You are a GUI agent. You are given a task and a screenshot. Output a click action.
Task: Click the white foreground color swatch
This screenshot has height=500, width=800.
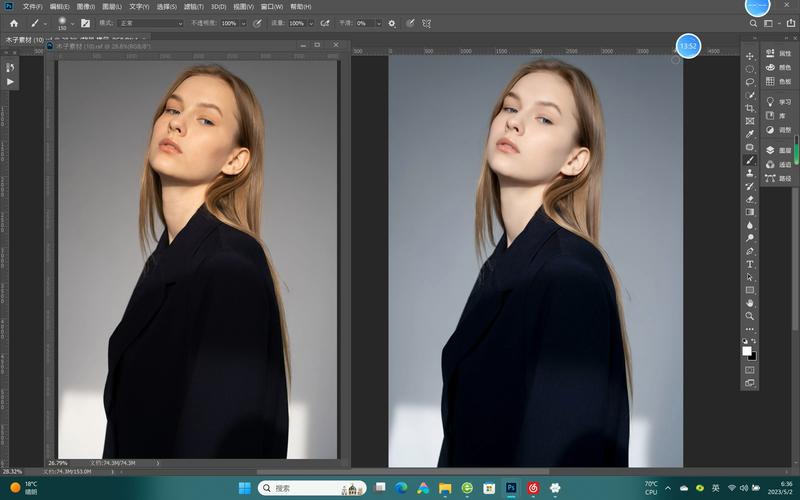pos(746,351)
